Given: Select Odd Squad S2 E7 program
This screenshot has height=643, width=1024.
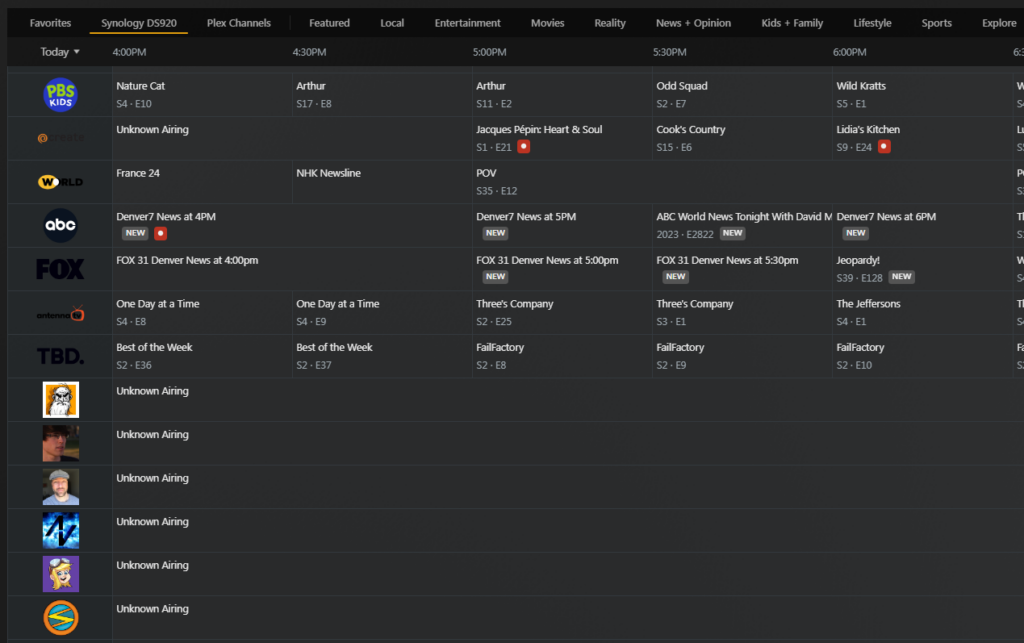Looking at the screenshot, I should 742,95.
